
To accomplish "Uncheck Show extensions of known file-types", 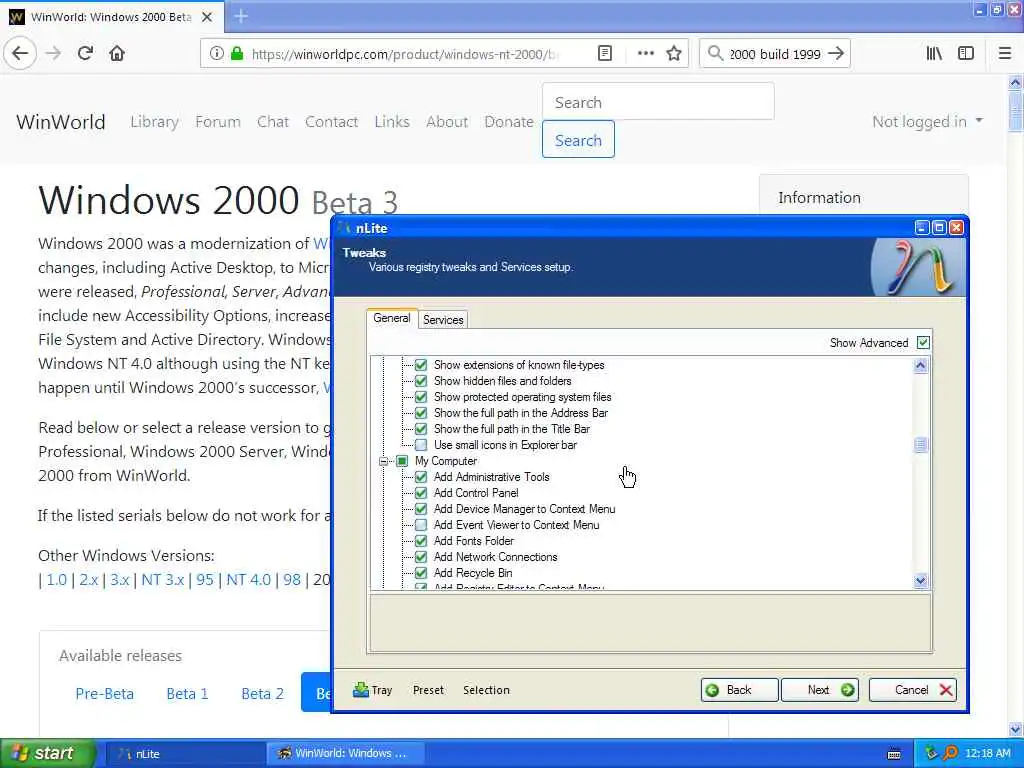I will 421,365.
